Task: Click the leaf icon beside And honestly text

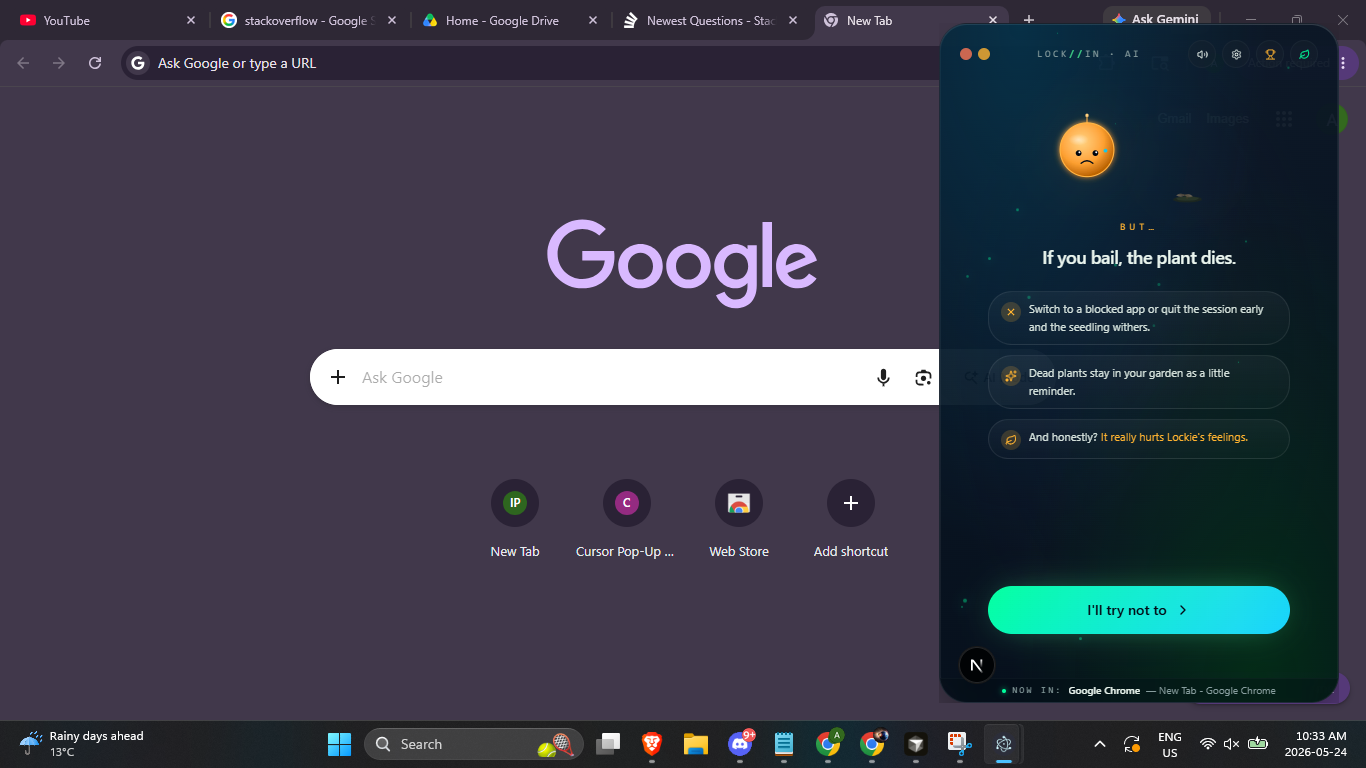Action: click(1011, 438)
